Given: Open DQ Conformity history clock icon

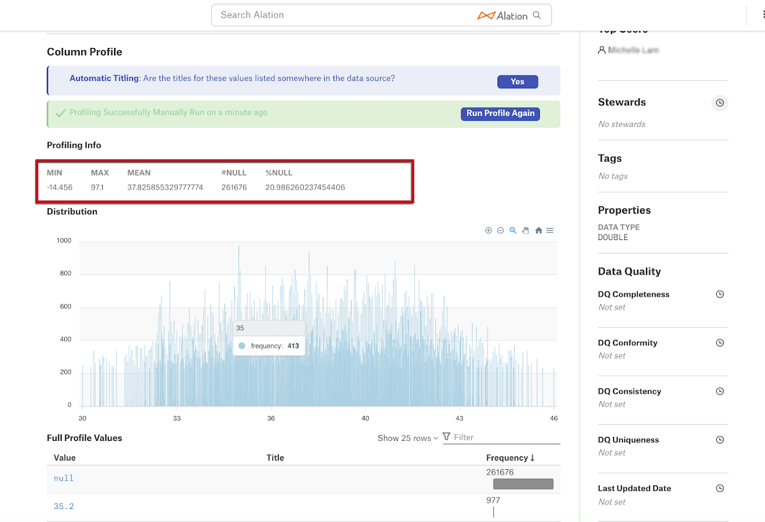Looking at the screenshot, I should (x=720, y=343).
